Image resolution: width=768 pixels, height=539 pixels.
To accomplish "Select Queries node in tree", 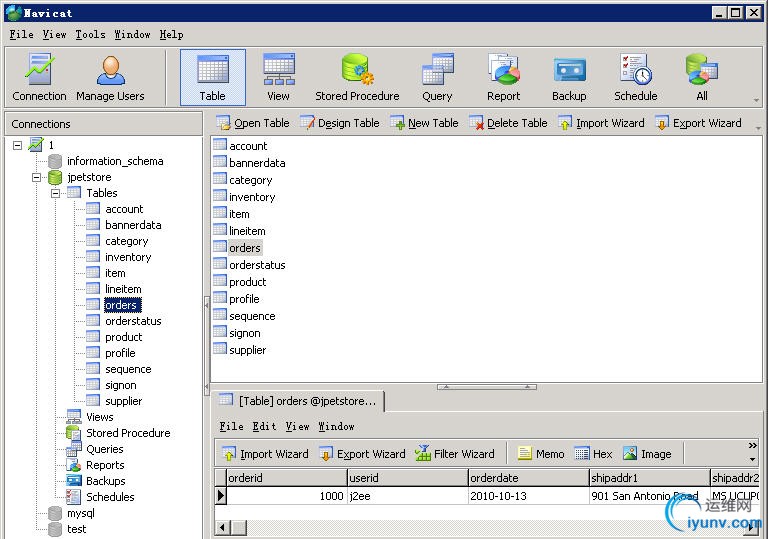I will tap(105, 449).
